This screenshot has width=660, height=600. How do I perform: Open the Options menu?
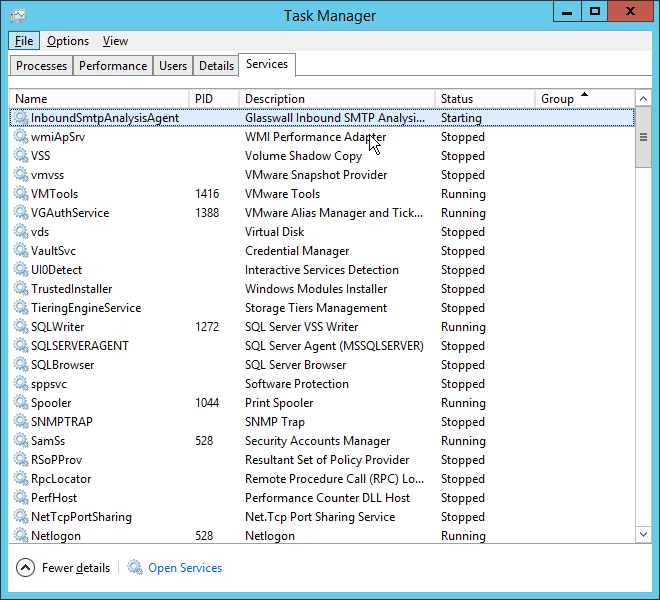pyautogui.click(x=68, y=41)
